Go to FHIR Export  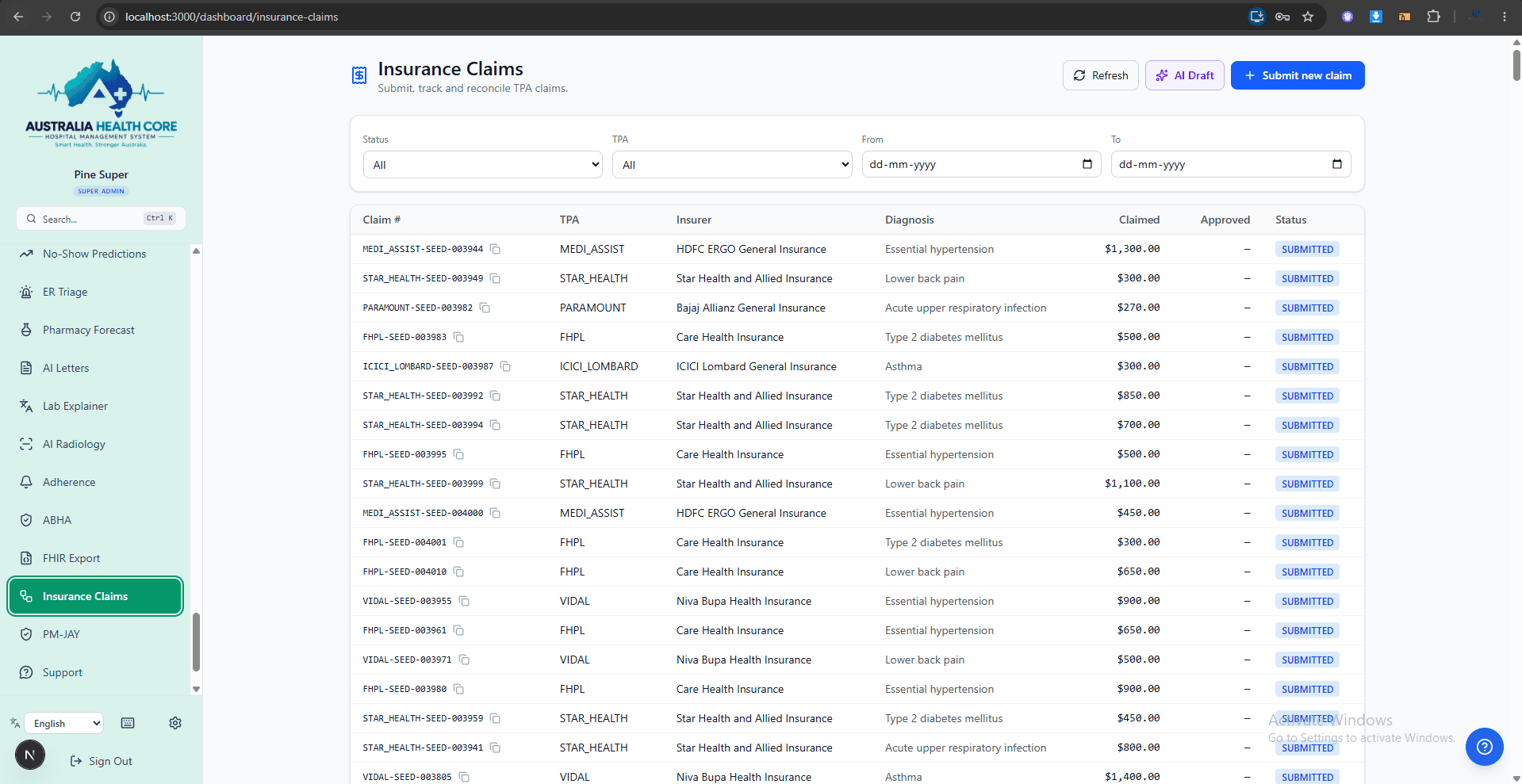[x=95, y=558]
